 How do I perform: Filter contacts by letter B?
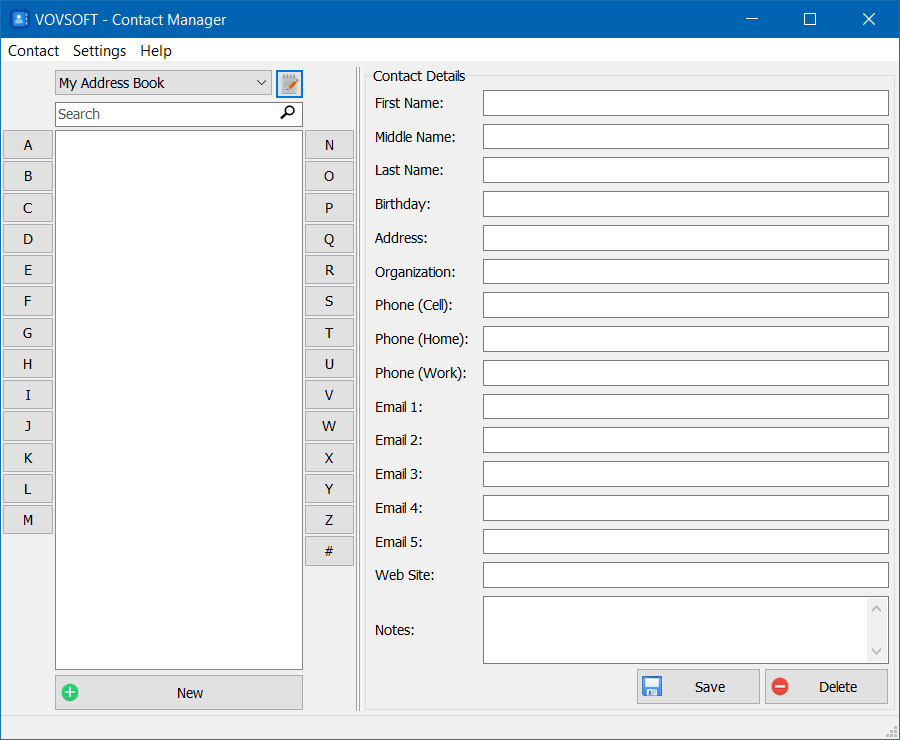click(28, 176)
